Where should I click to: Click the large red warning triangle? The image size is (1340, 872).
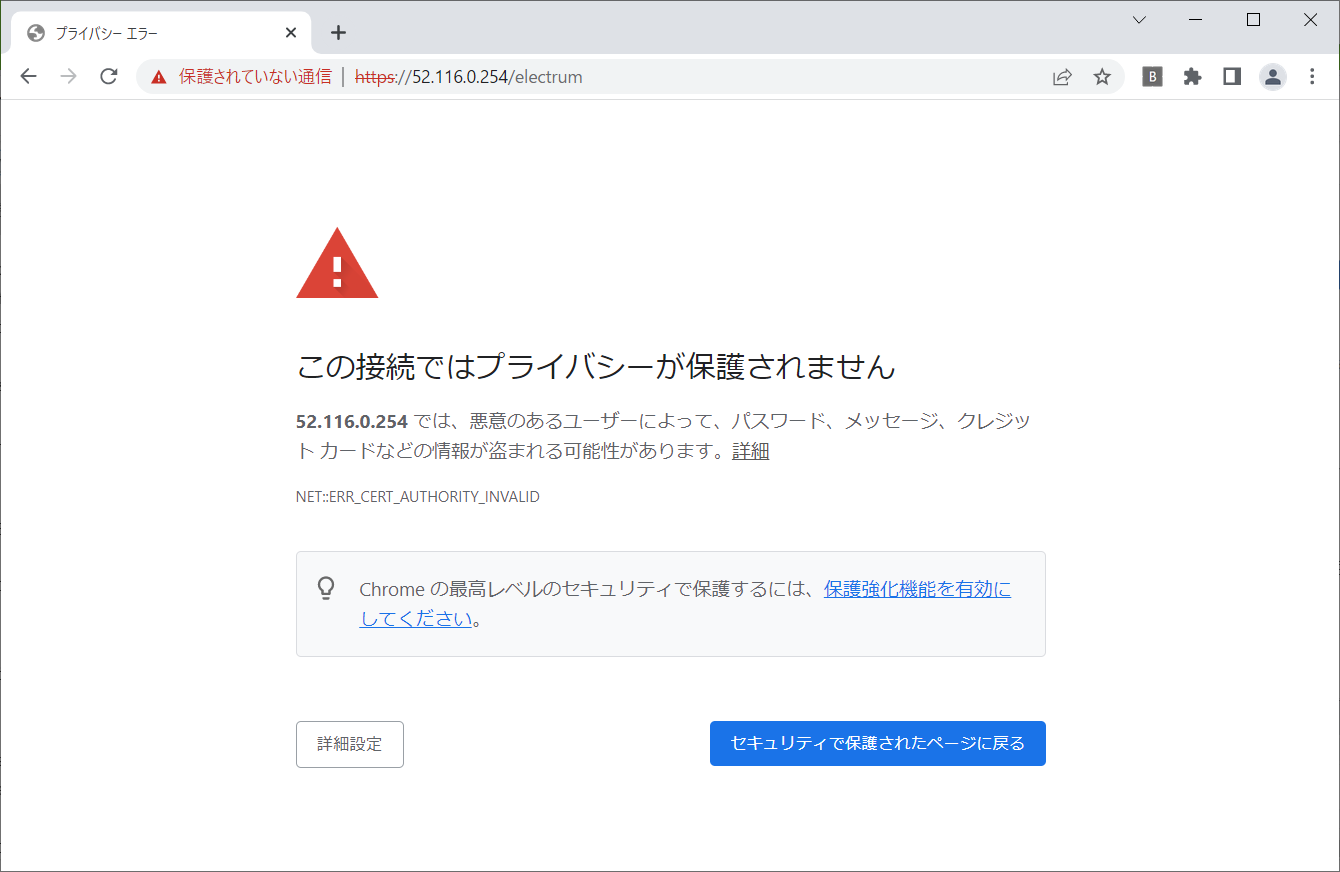337,263
